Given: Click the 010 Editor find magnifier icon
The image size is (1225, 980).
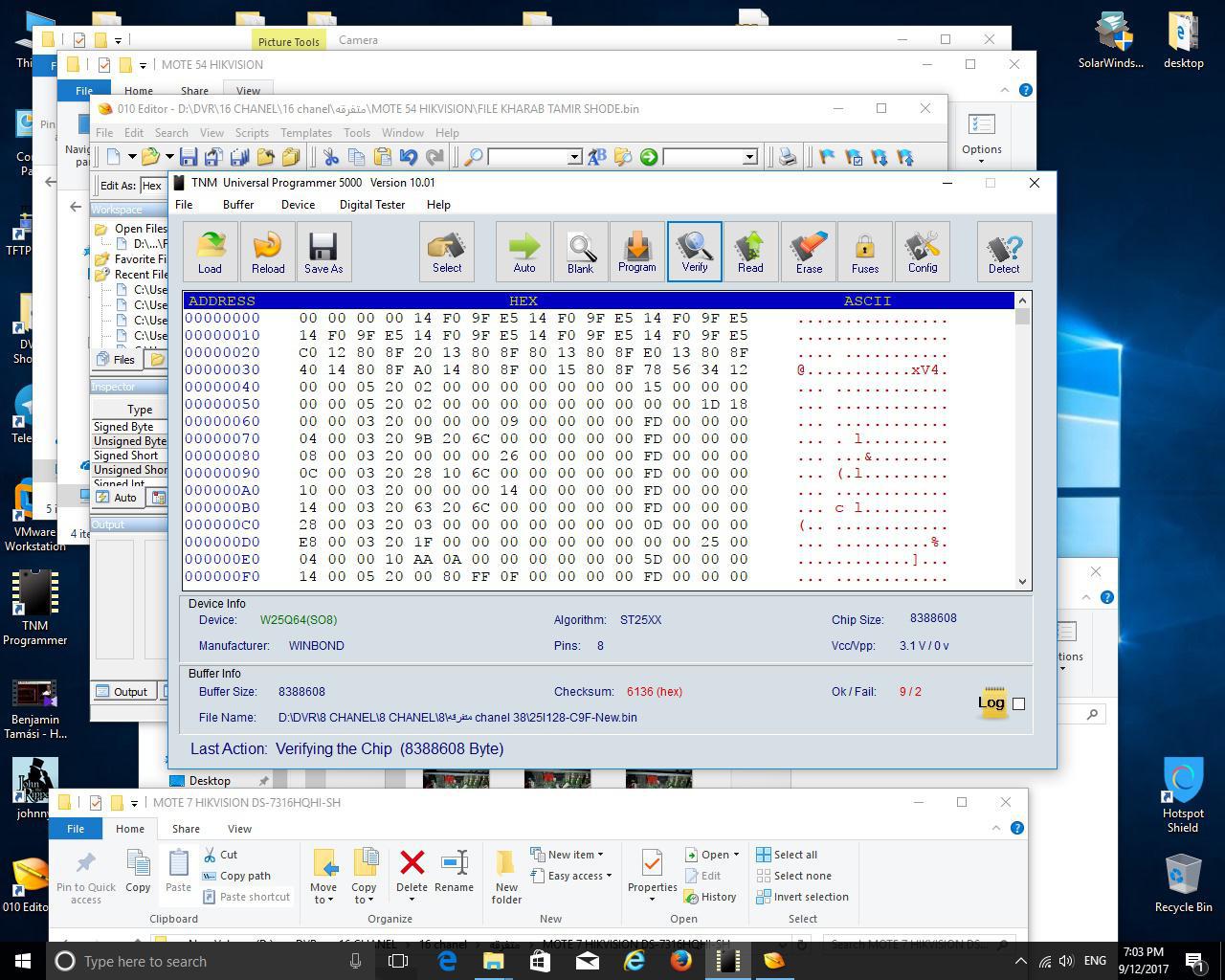Looking at the screenshot, I should click(473, 157).
